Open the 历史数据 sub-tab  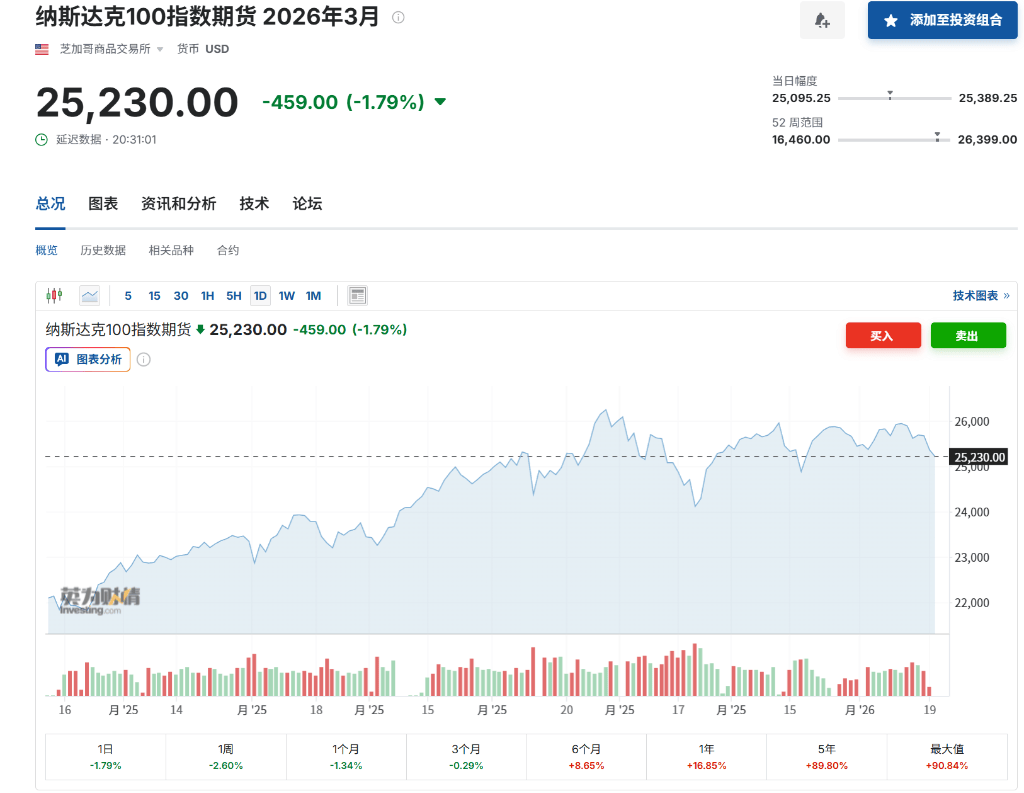coord(103,250)
